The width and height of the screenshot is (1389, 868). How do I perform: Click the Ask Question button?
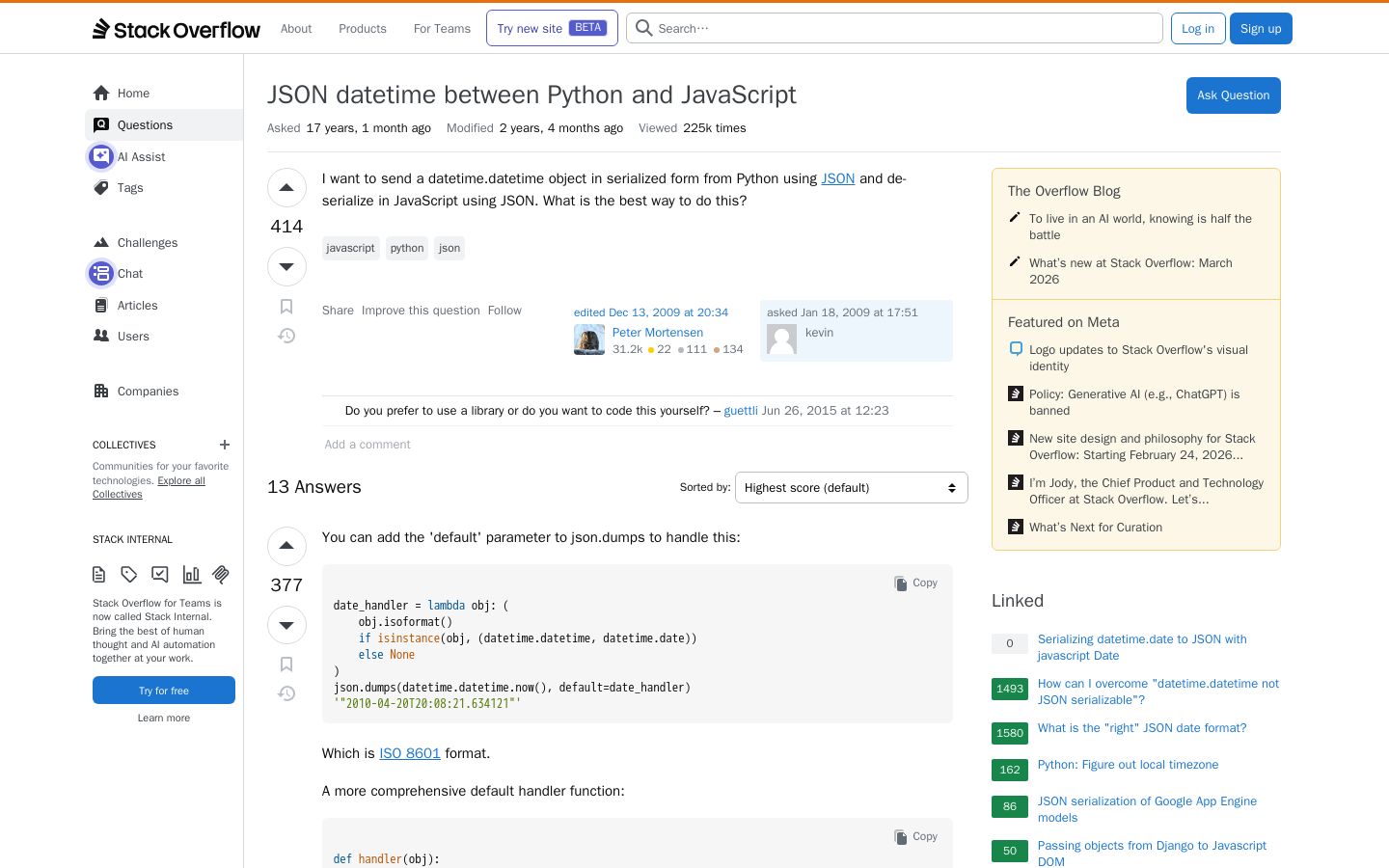click(1233, 95)
